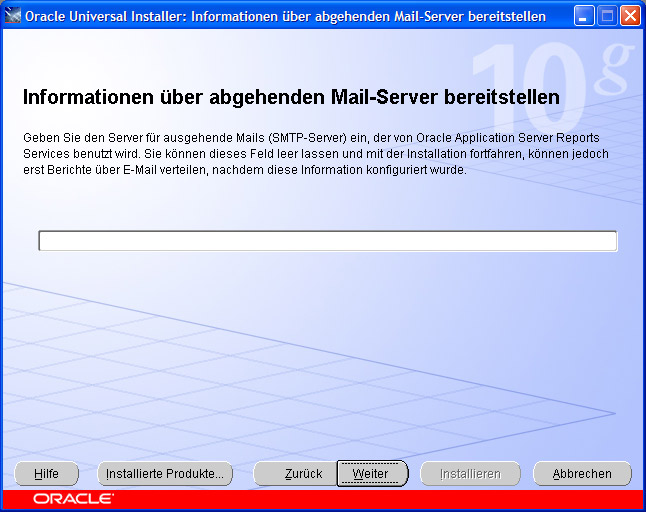The image size is (646, 512).
Task: Go back with the Zurück button
Action: [x=295, y=474]
